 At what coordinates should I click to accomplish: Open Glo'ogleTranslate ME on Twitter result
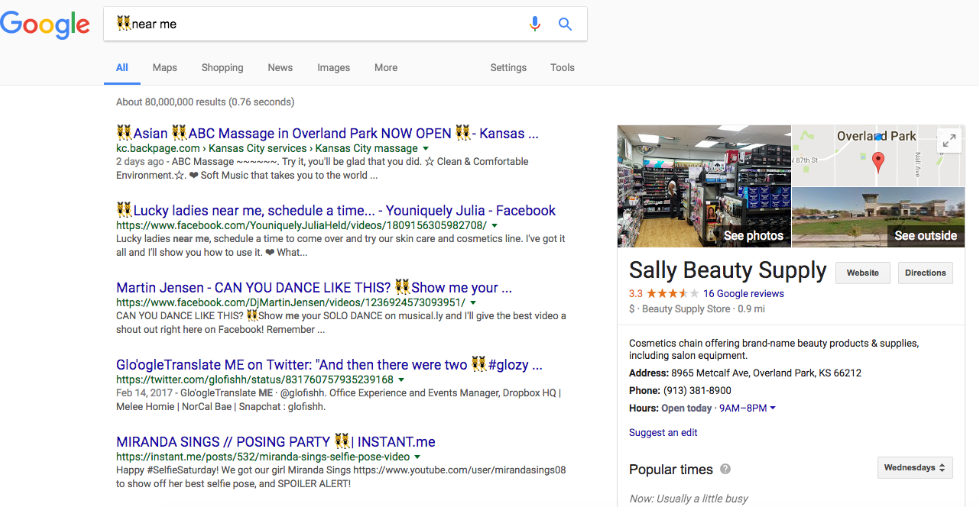point(329,365)
